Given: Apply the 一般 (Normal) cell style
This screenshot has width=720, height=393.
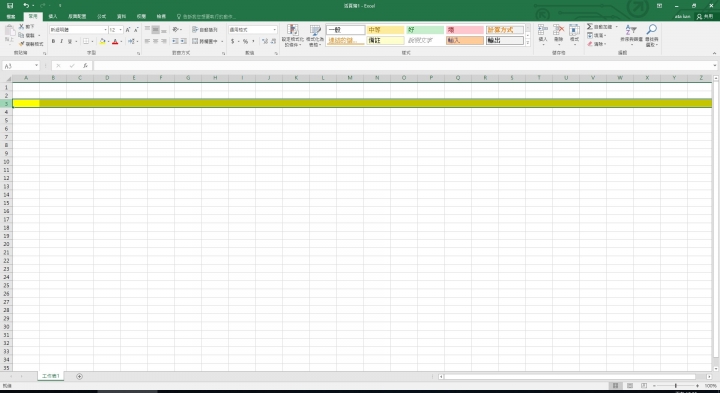Looking at the screenshot, I should [345, 30].
